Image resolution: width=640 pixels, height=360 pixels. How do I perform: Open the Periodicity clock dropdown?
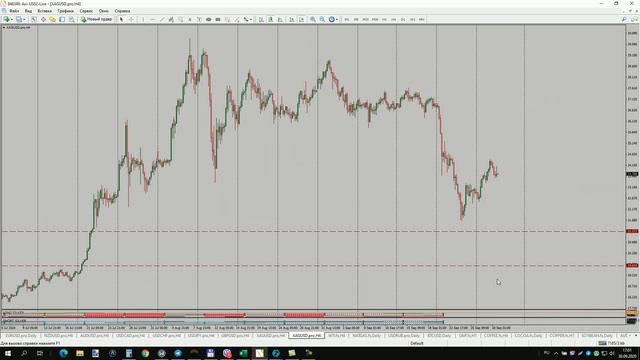pos(333,19)
